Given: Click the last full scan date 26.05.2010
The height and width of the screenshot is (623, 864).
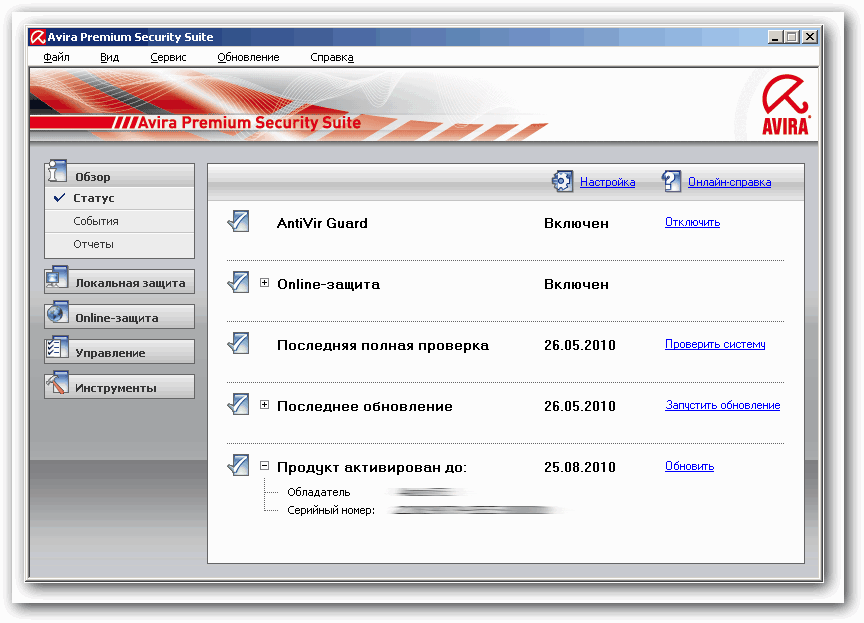Looking at the screenshot, I should pos(580,345).
